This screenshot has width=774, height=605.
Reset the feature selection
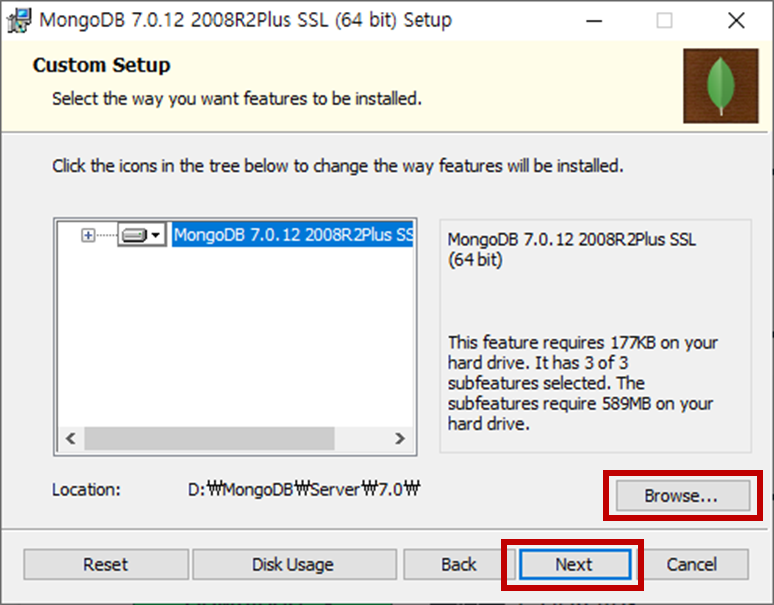click(106, 564)
